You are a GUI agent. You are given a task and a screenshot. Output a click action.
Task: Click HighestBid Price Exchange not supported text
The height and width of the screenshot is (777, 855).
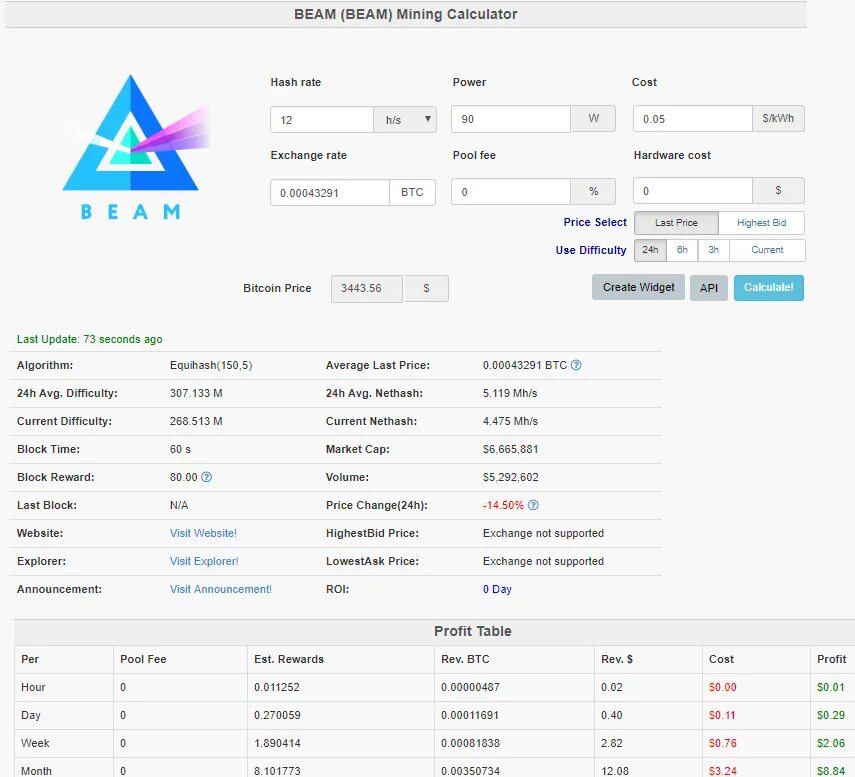[x=543, y=533]
